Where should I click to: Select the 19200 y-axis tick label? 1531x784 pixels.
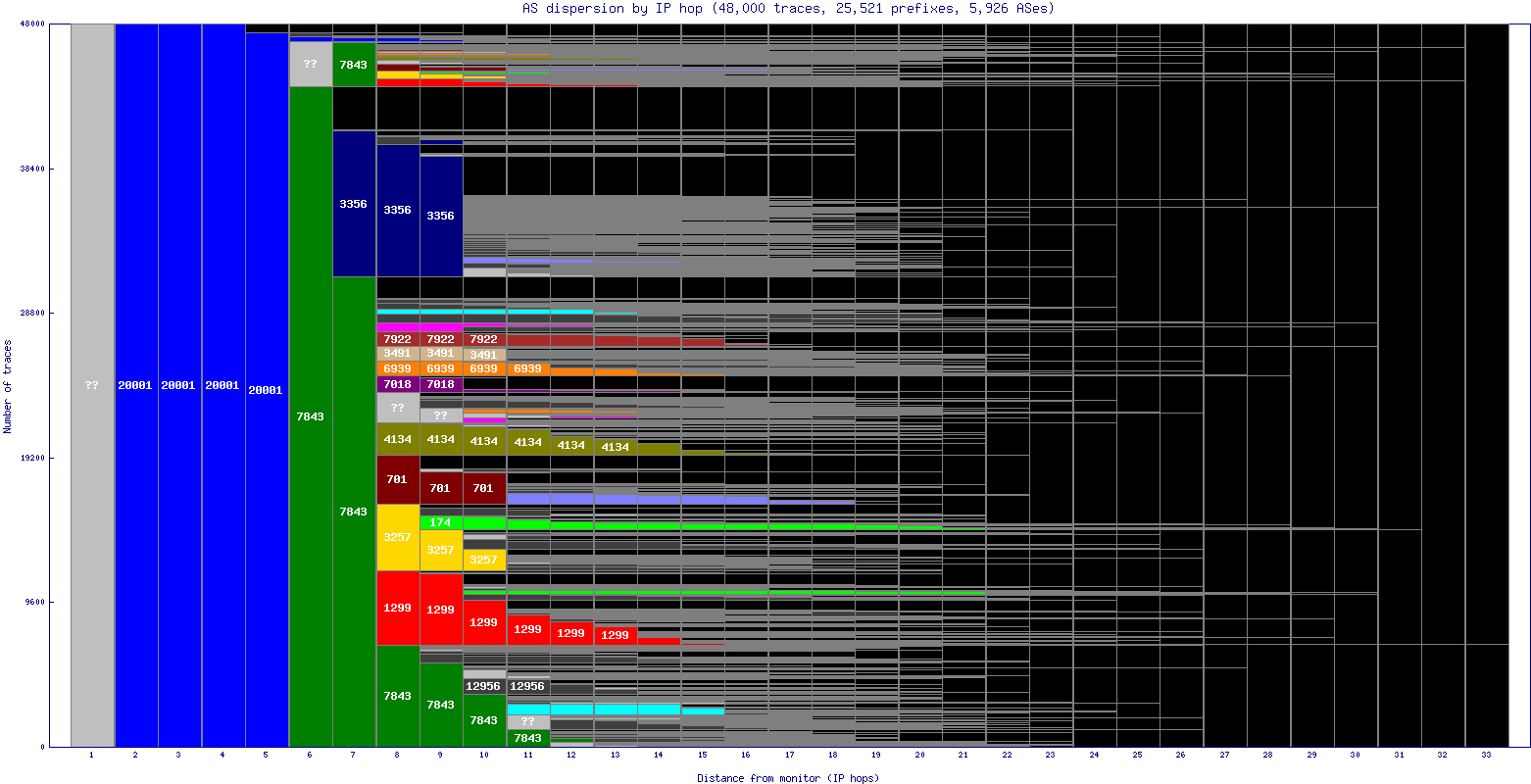tap(32, 458)
